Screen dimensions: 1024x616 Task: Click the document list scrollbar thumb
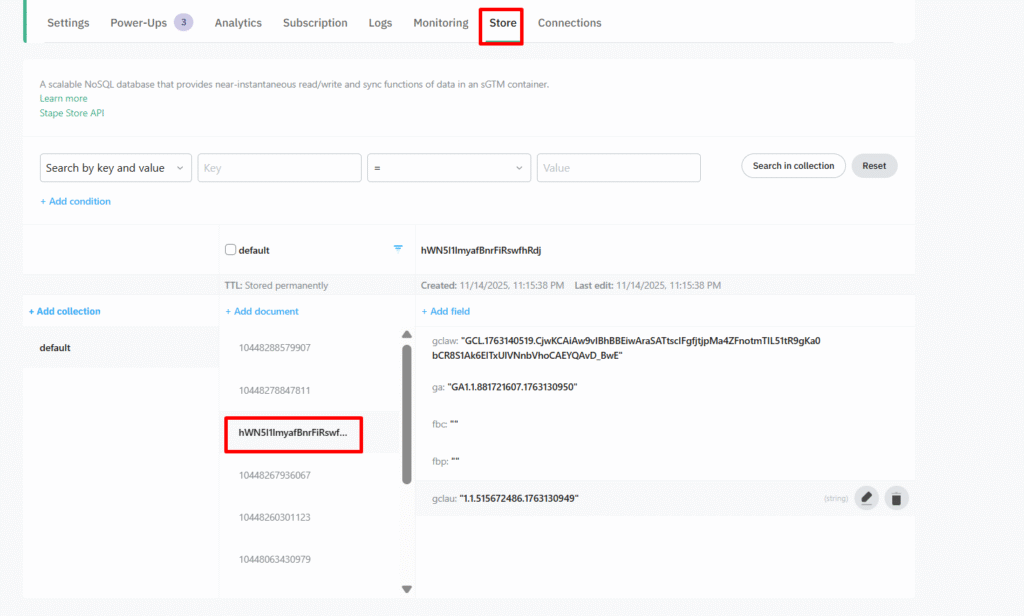tap(406, 414)
